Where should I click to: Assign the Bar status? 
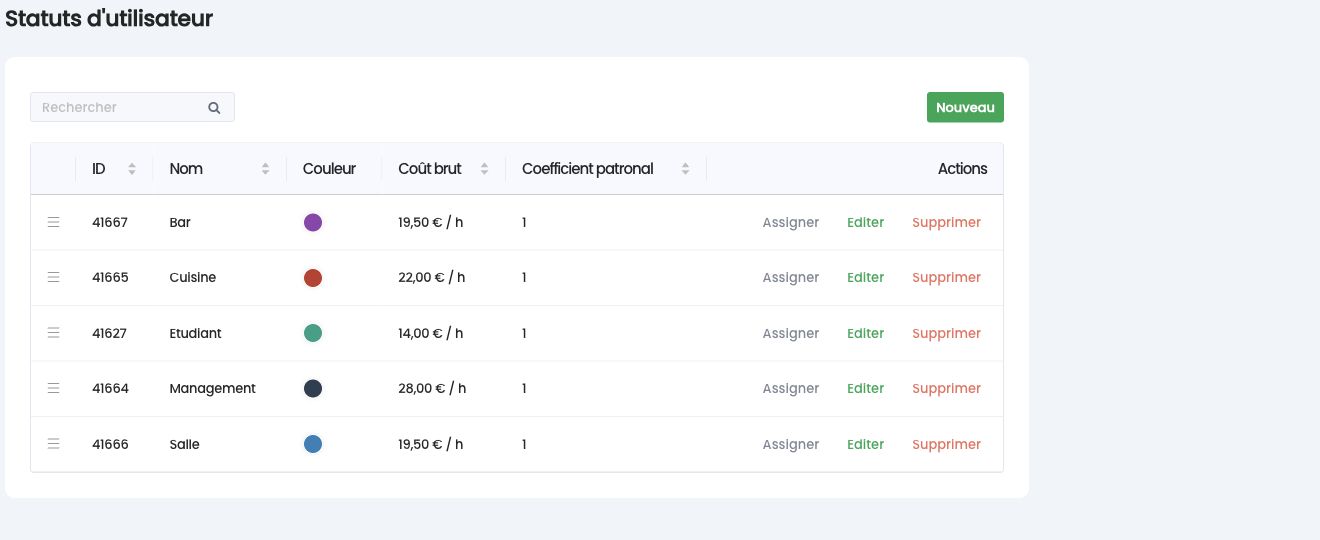[791, 222]
